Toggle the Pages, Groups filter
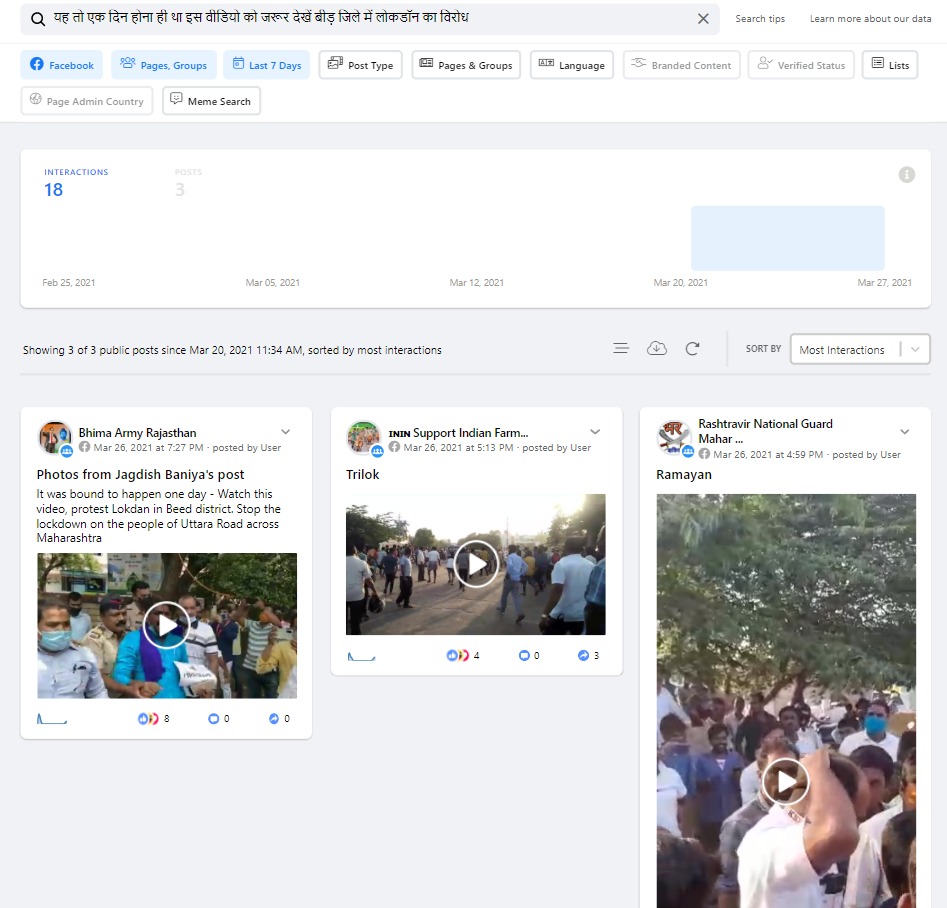947x908 pixels. coord(163,65)
